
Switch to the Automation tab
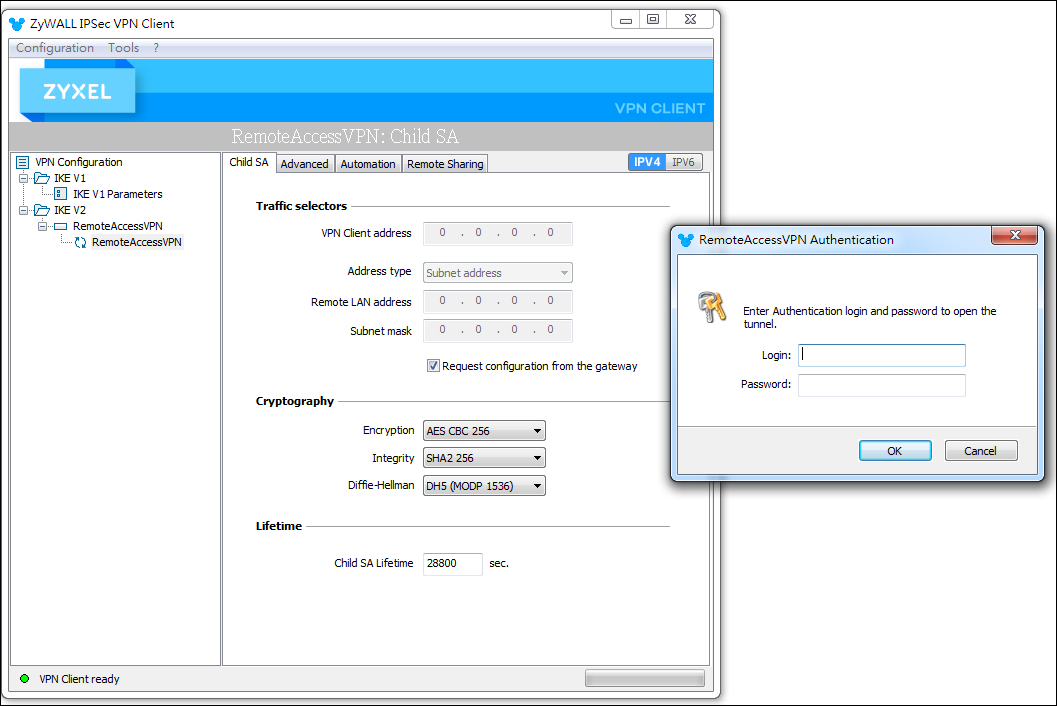(x=368, y=164)
